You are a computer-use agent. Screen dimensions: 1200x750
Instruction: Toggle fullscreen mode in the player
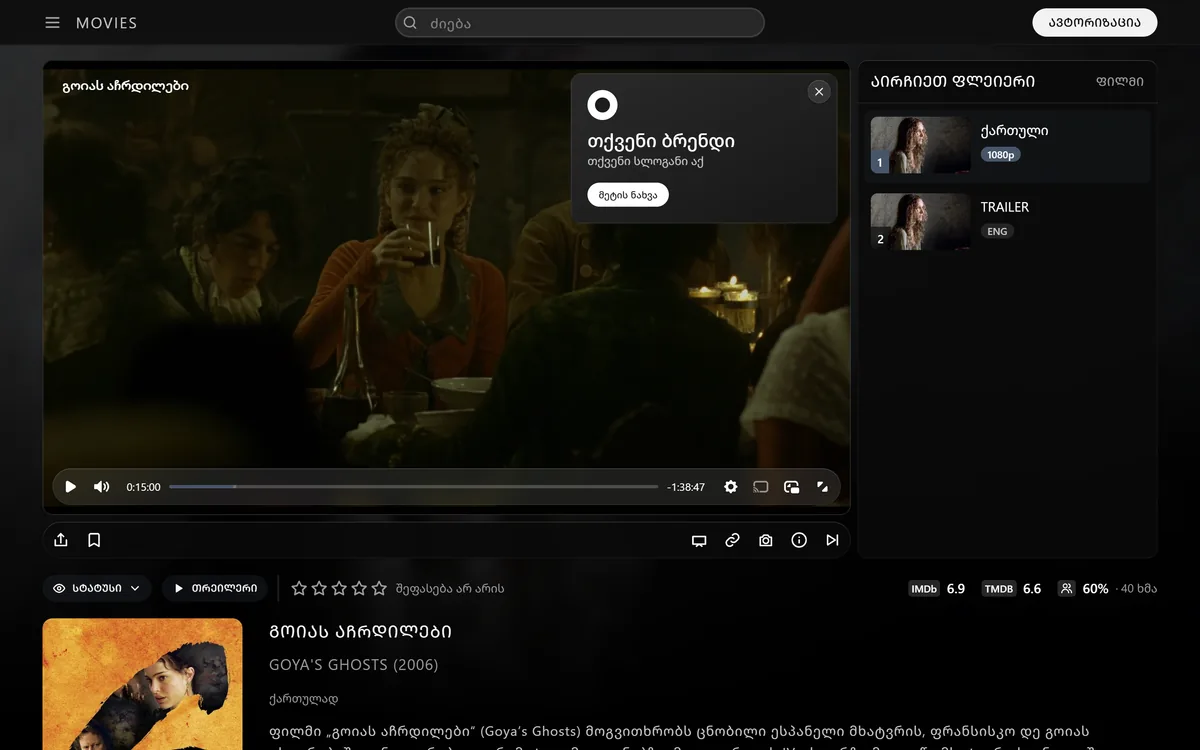coord(822,487)
